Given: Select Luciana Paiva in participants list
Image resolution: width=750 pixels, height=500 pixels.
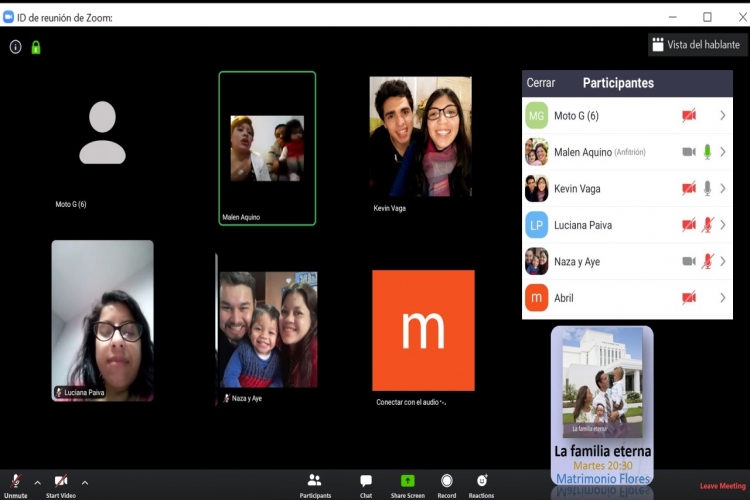Looking at the screenshot, I should click(627, 225).
